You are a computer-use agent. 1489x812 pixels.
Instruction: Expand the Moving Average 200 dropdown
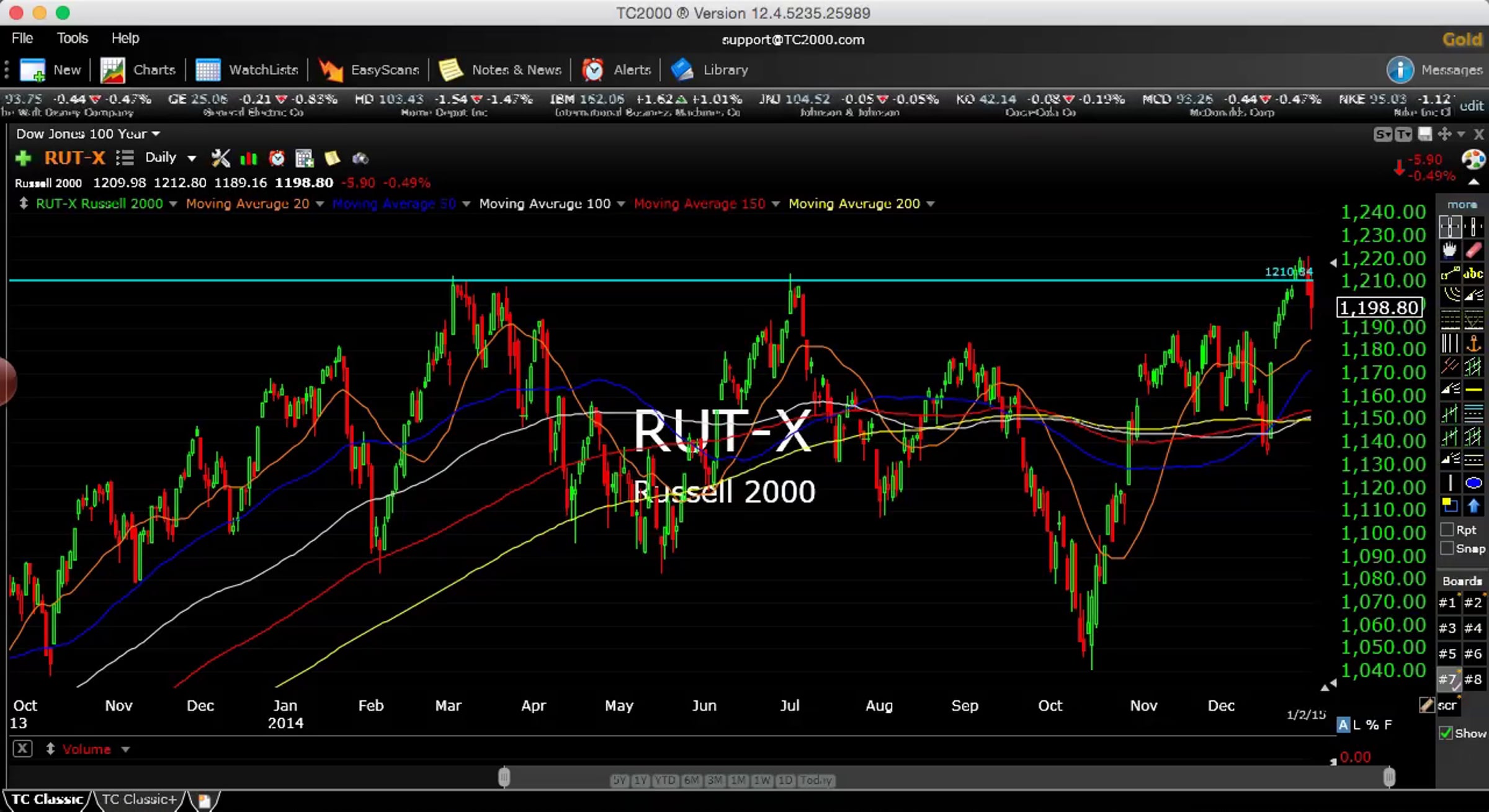tap(930, 204)
